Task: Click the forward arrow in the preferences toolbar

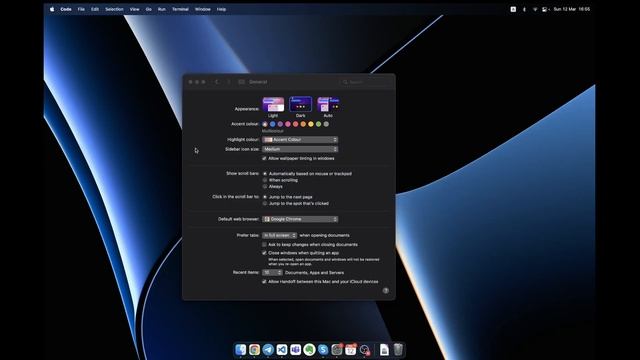Action: (229, 82)
